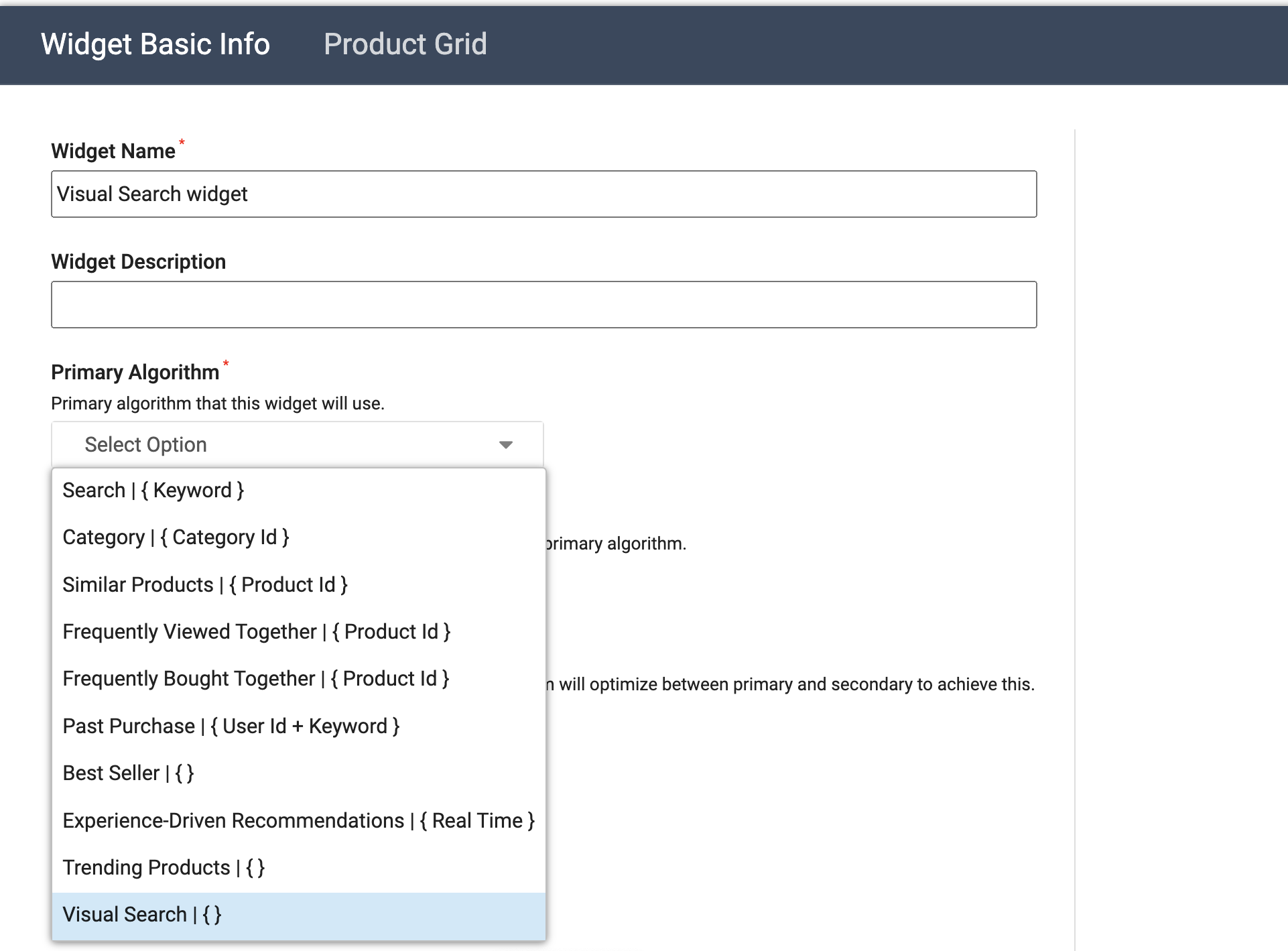Choose Category | { Category Id } option
The image size is (1288, 951).
click(176, 537)
